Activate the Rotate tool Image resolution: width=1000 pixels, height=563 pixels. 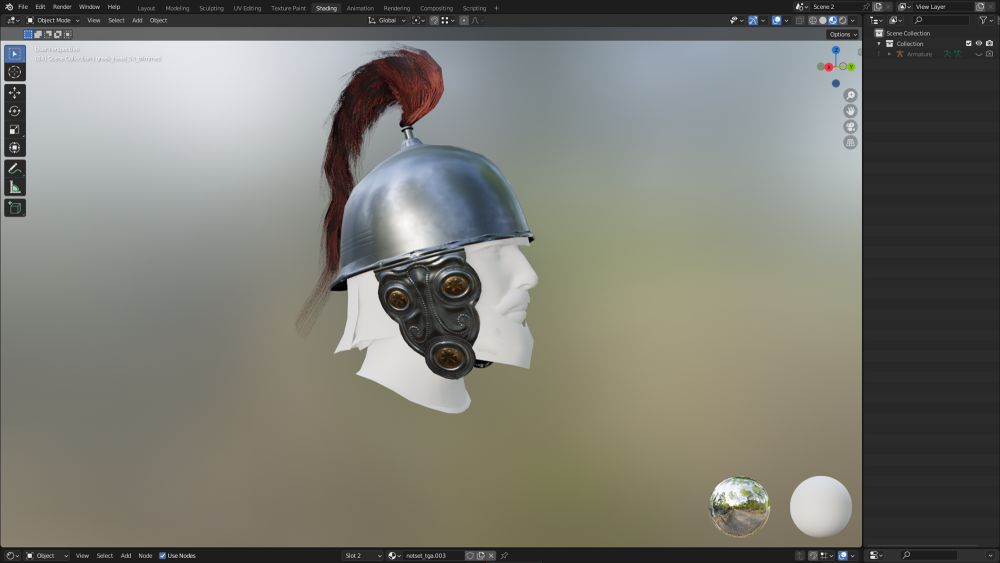(x=15, y=111)
